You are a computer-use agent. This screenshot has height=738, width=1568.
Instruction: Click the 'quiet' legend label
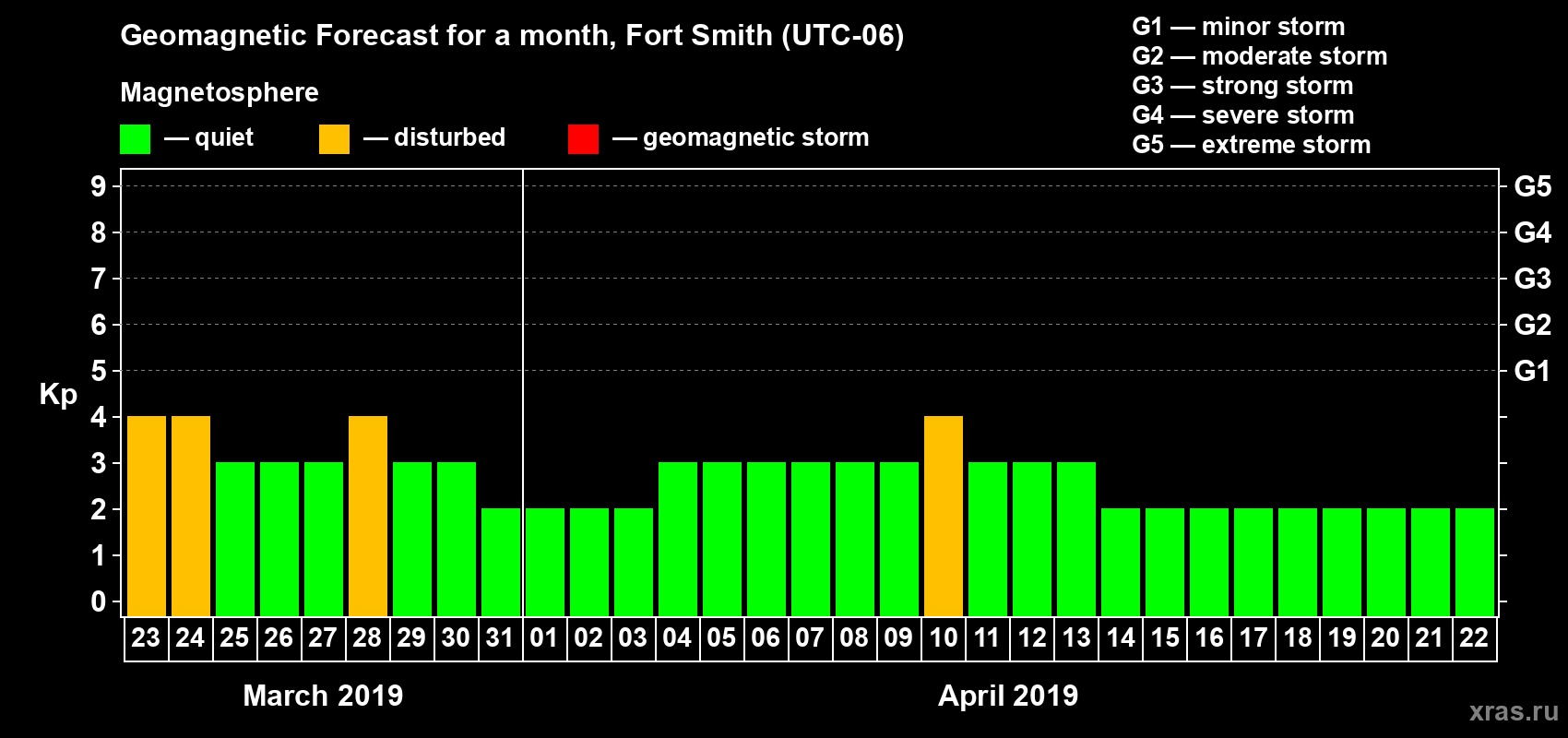point(224,137)
